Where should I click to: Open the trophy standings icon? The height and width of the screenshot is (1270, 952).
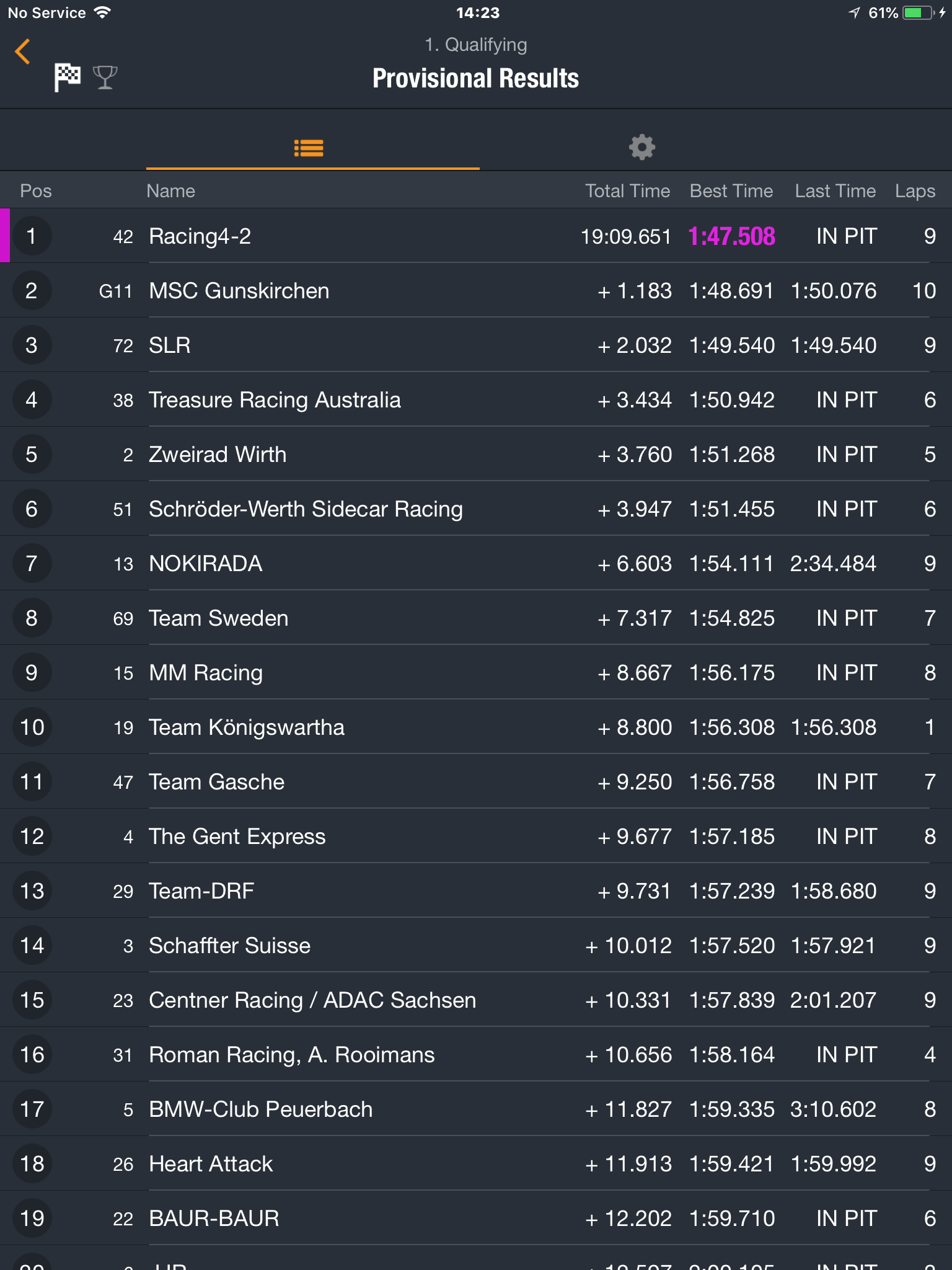(x=105, y=78)
